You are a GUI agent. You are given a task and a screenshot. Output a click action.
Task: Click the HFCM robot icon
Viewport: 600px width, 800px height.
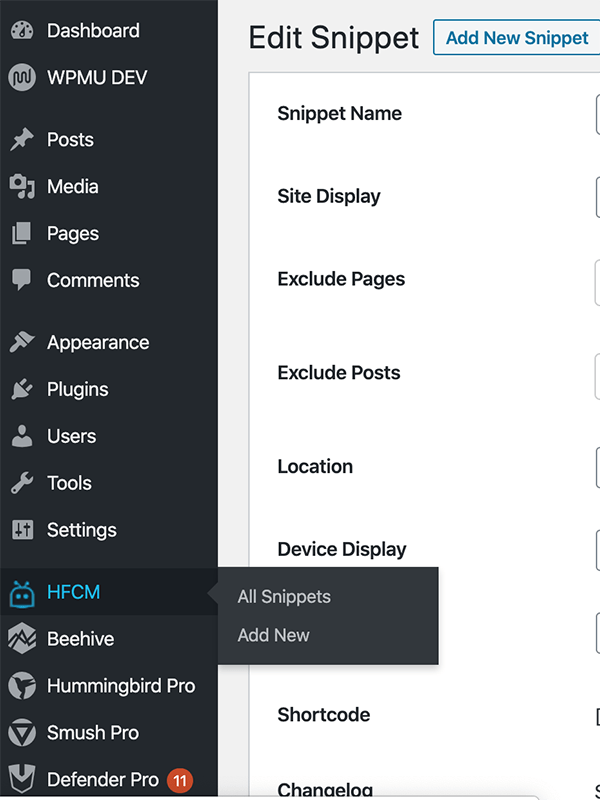coord(22,593)
